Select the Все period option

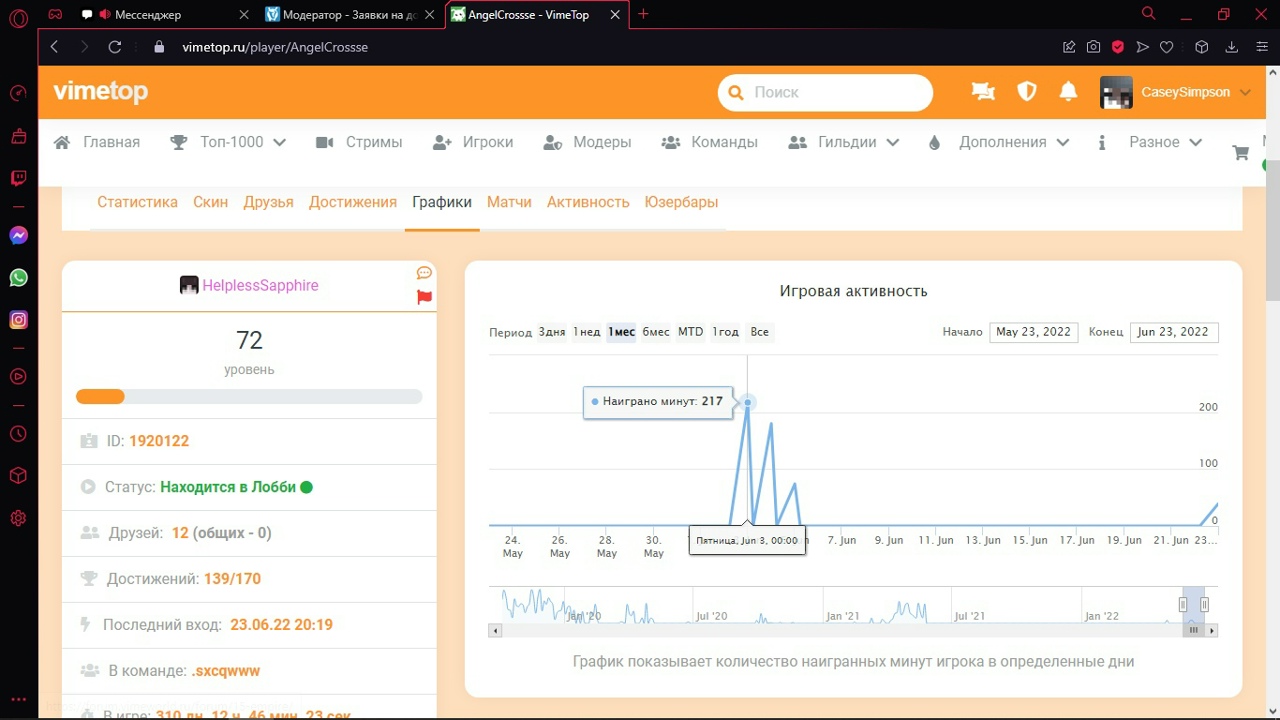tap(760, 332)
